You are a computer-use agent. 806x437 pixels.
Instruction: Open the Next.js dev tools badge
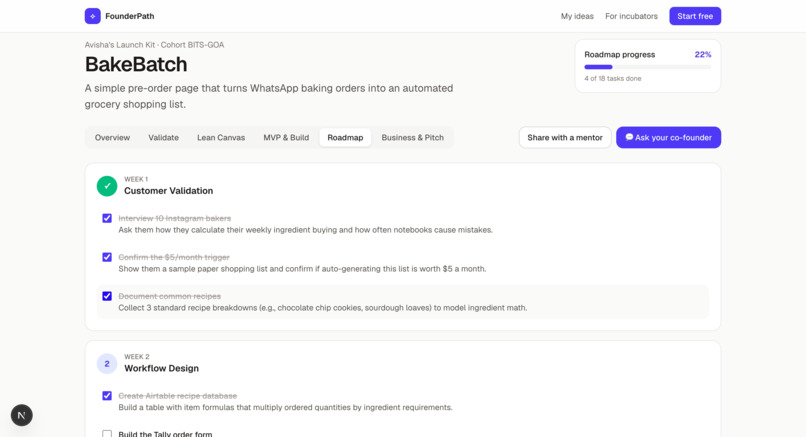coord(22,415)
